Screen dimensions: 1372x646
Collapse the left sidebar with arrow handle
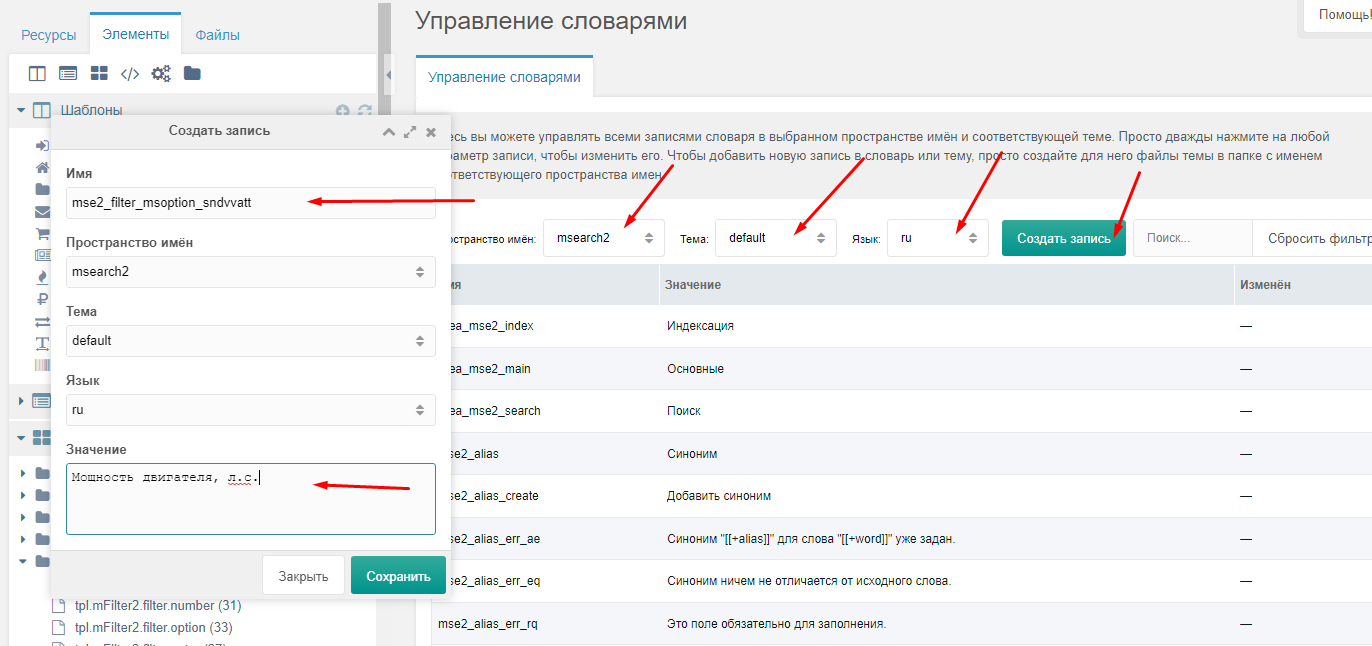pos(389,75)
